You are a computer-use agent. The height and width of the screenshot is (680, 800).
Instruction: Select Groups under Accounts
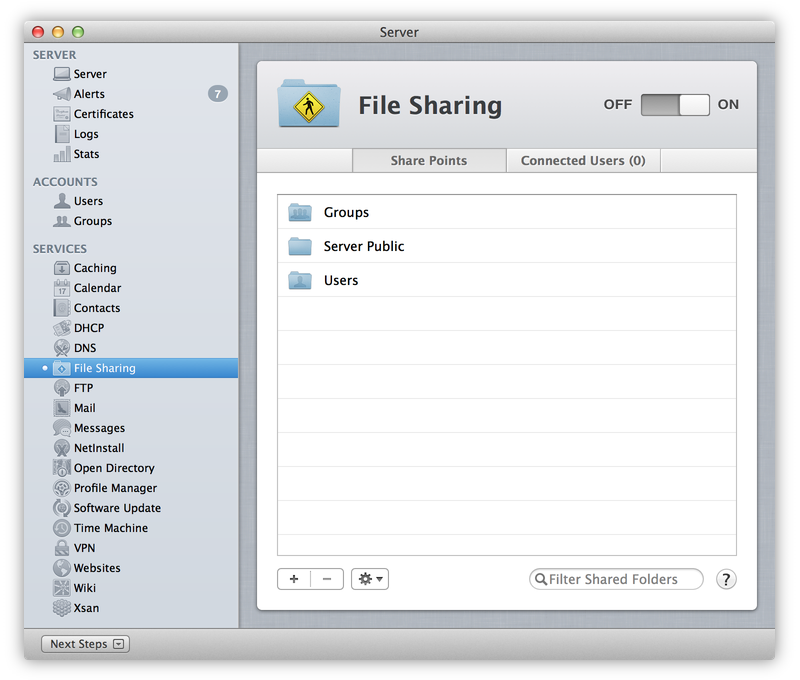click(131, 221)
